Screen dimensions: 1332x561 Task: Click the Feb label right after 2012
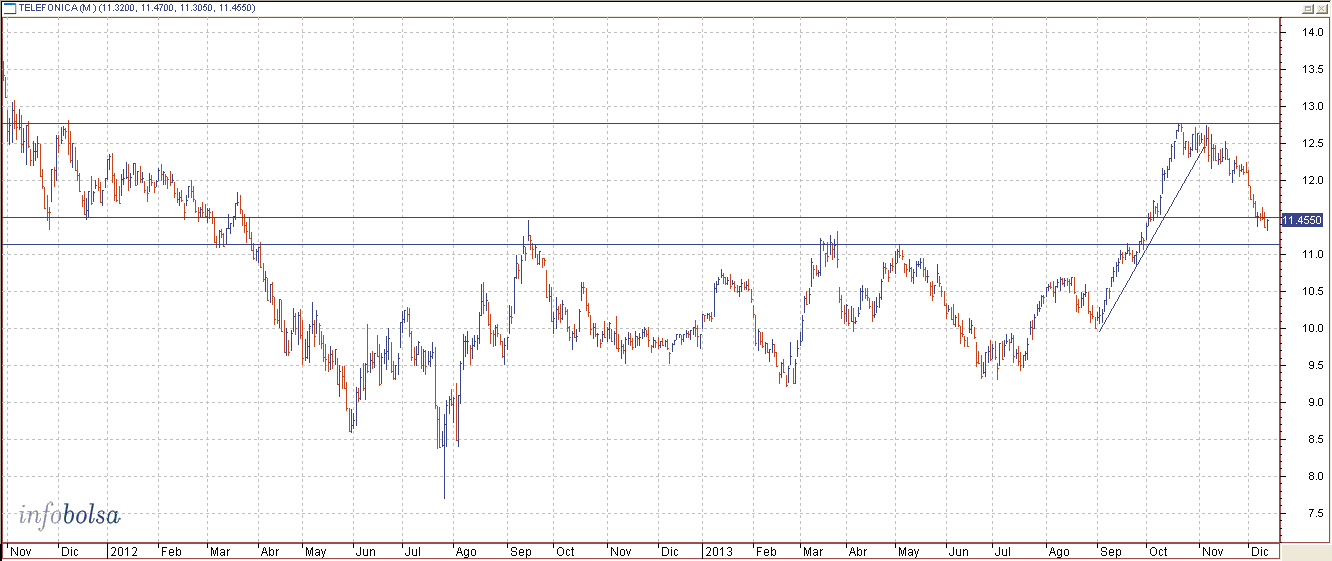point(171,552)
